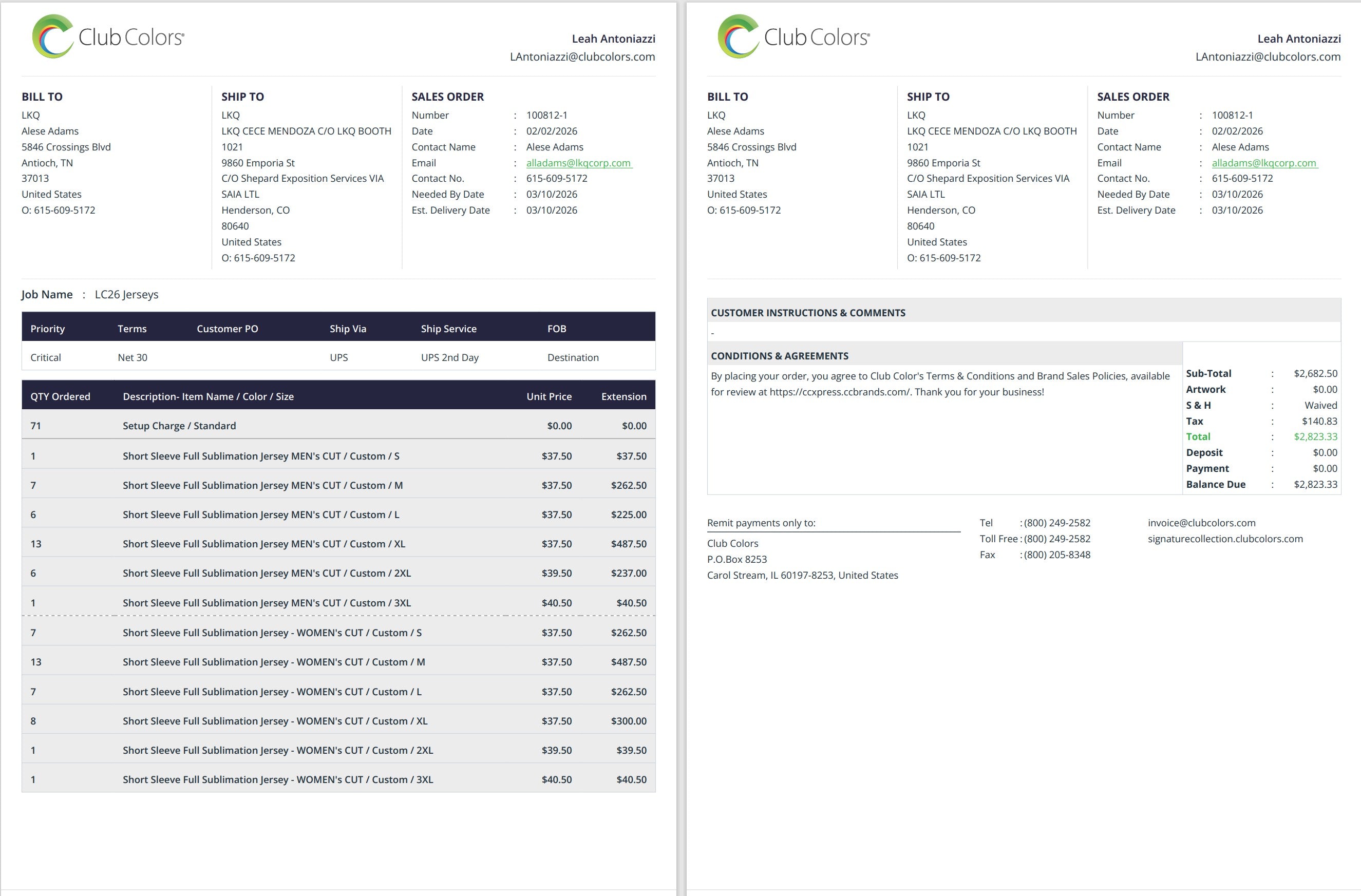Screen dimensions: 1361x896
Task: Click the Club Colors logo on left page
Action: pos(107,37)
